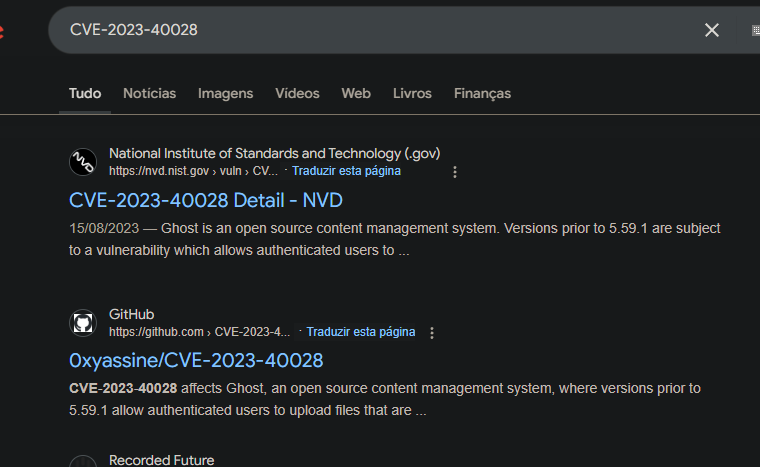The image size is (760, 467).
Task: Open the three-dot menu for NVD result
Action: (x=455, y=172)
